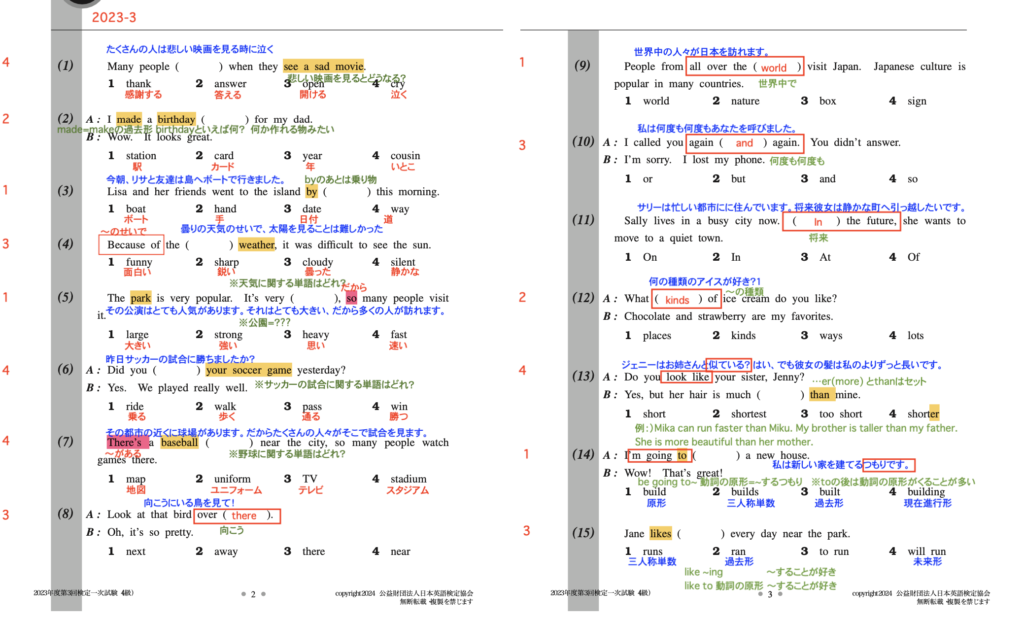Click option 'cousin' in question 2
The image size is (1024, 620).
(406, 155)
